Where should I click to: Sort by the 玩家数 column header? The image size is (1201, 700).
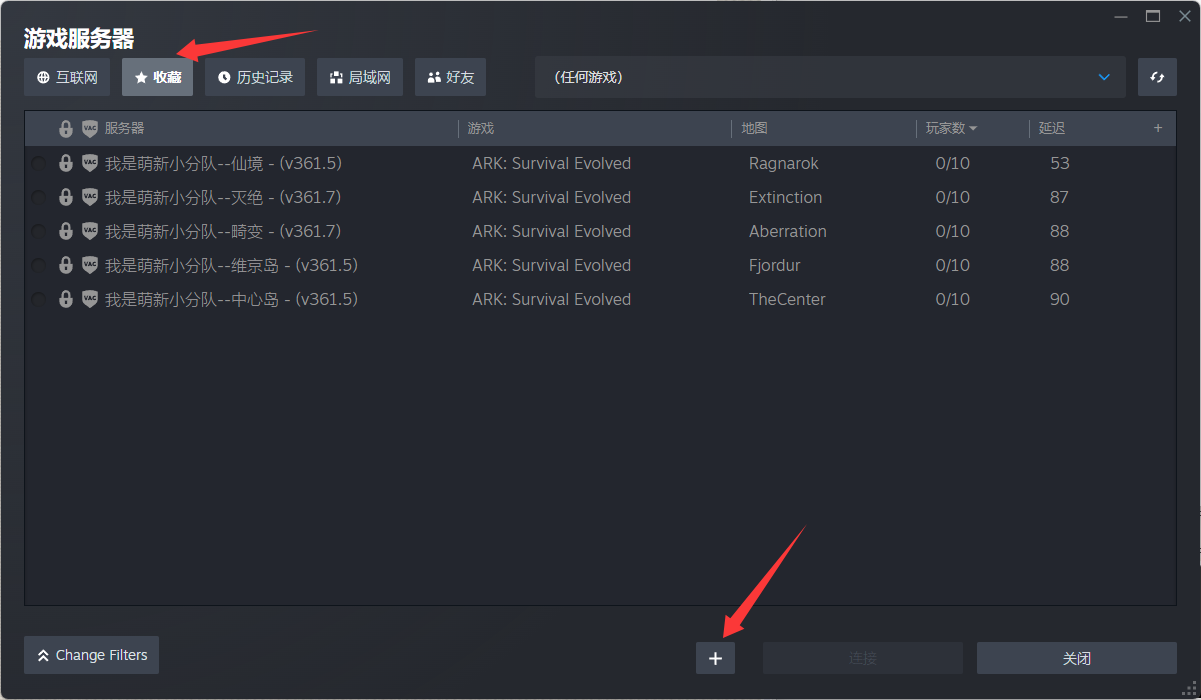pyautogui.click(x=951, y=129)
